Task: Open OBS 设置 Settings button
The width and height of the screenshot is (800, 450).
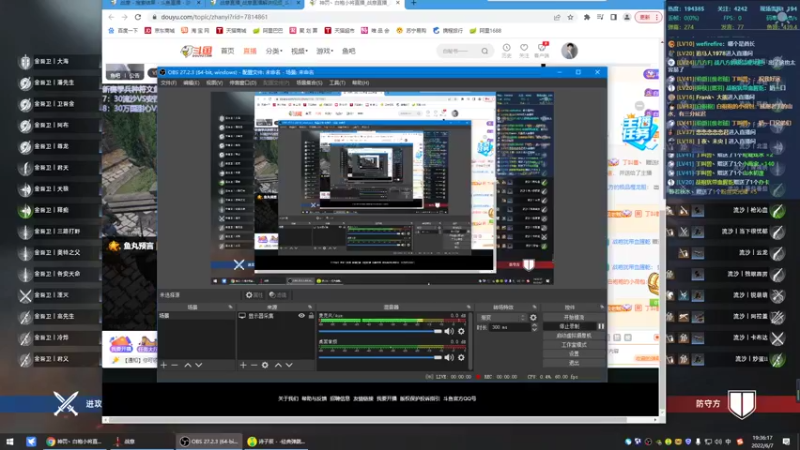Action: (574, 354)
